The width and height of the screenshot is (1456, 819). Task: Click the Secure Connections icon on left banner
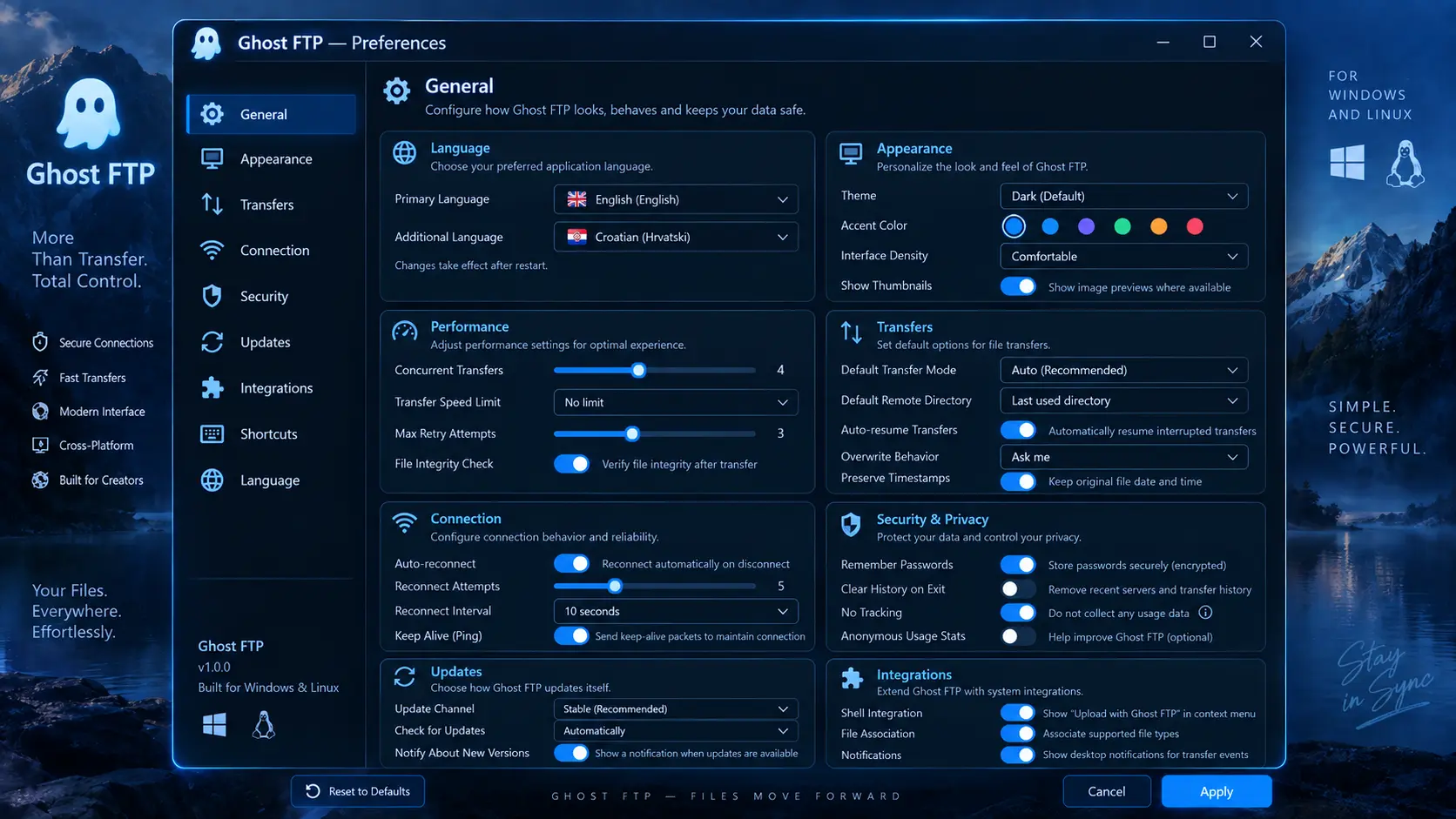pos(40,342)
